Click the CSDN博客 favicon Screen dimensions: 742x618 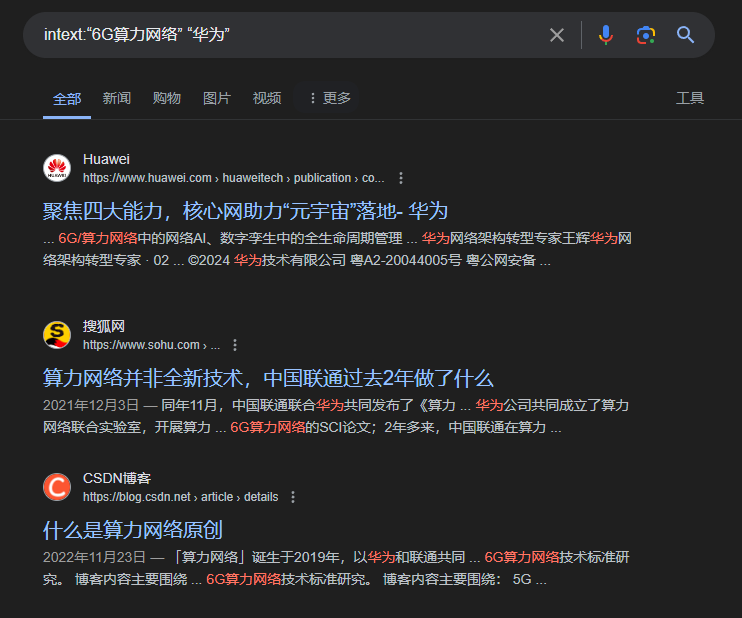point(57,487)
